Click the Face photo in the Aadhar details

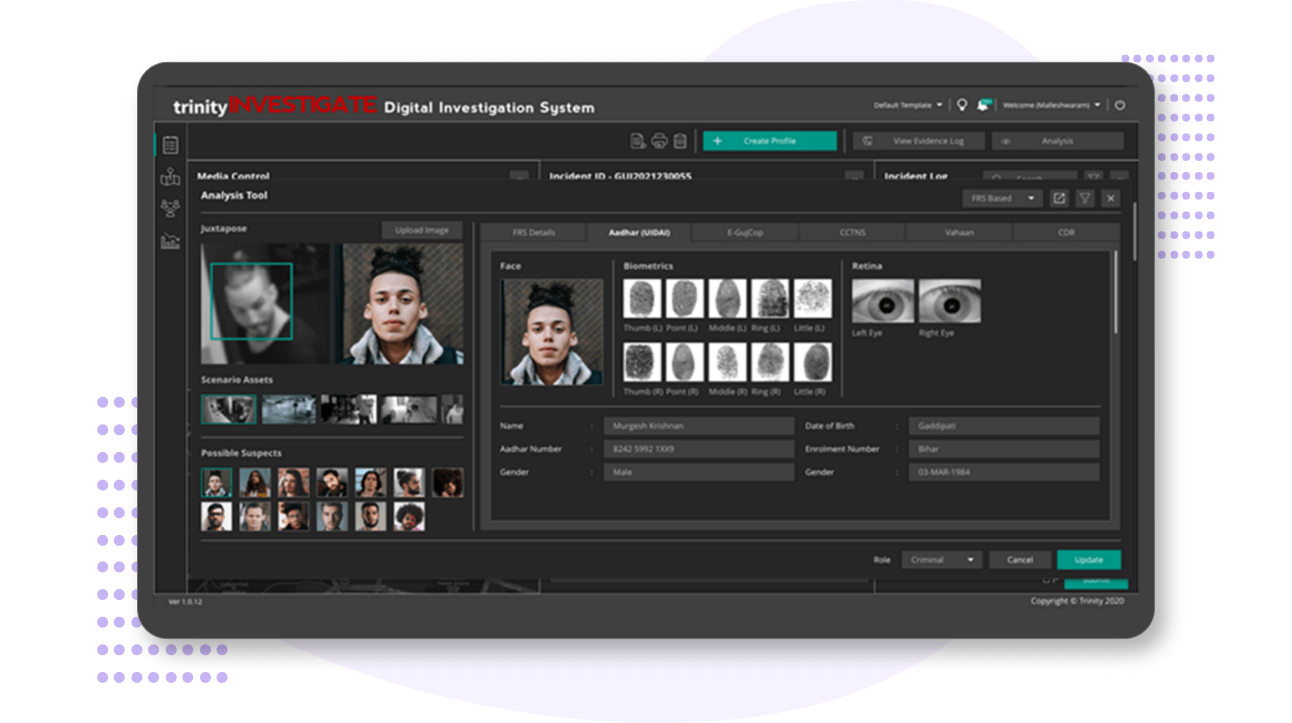(552, 332)
